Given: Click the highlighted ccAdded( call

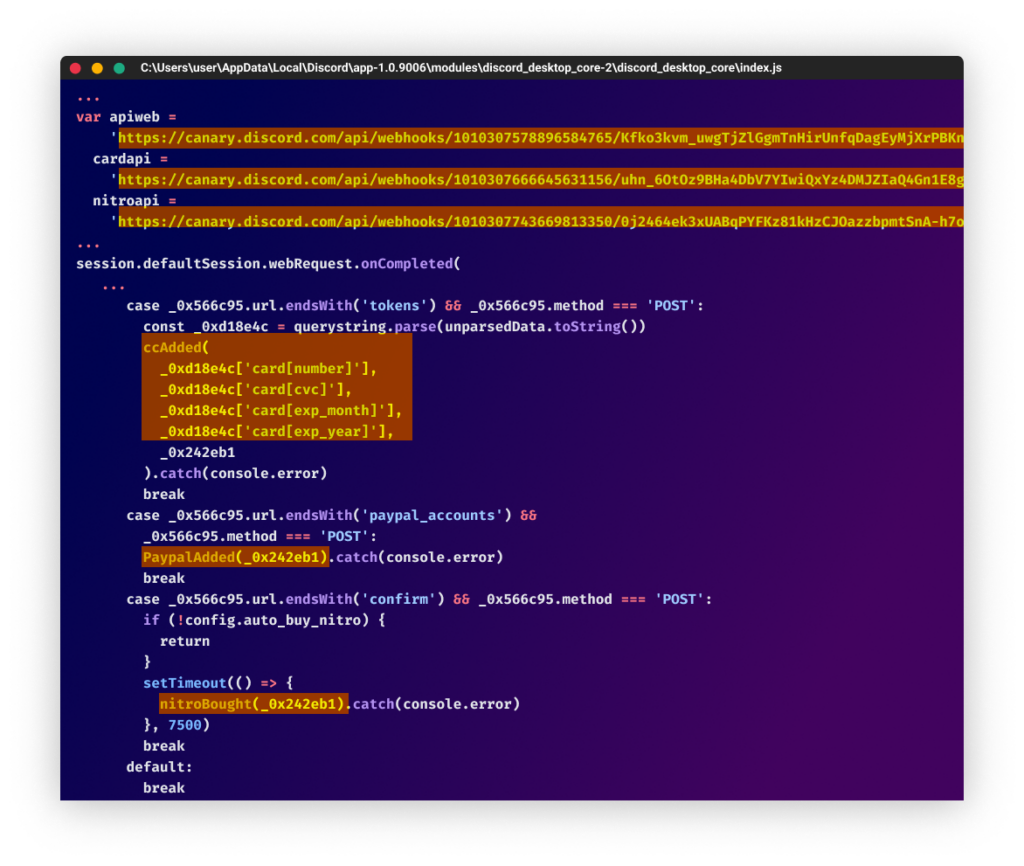Looking at the screenshot, I should 176,347.
